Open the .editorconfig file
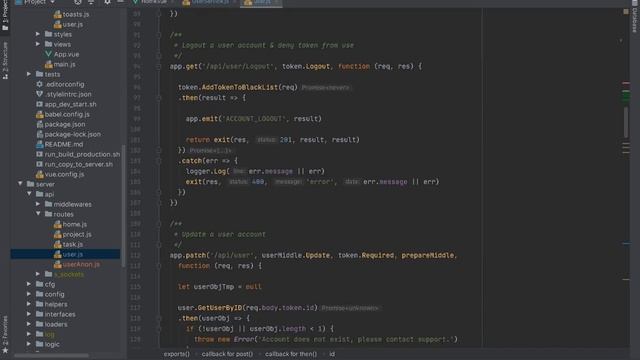 click(60, 84)
